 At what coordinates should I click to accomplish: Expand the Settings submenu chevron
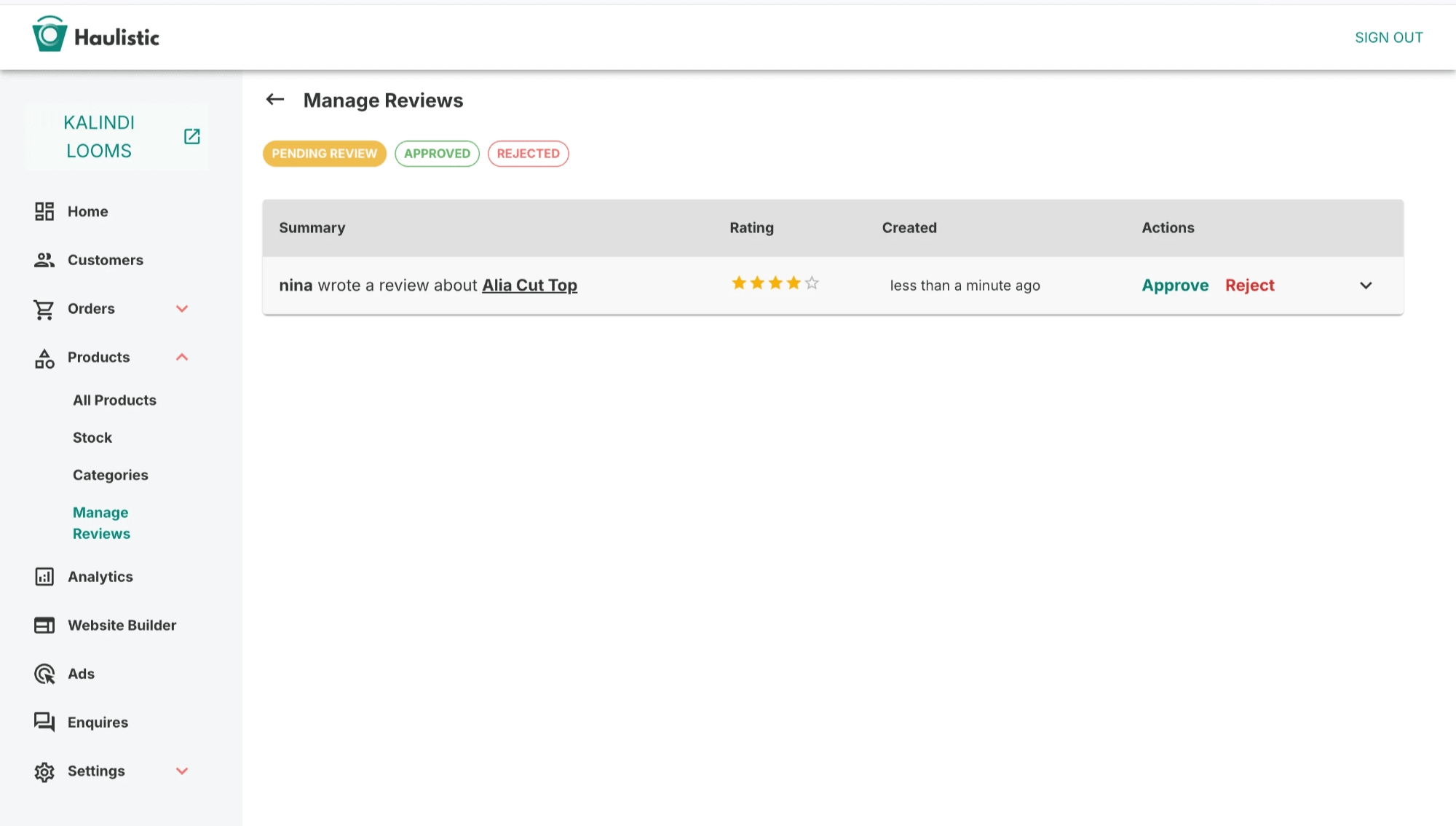tap(182, 771)
